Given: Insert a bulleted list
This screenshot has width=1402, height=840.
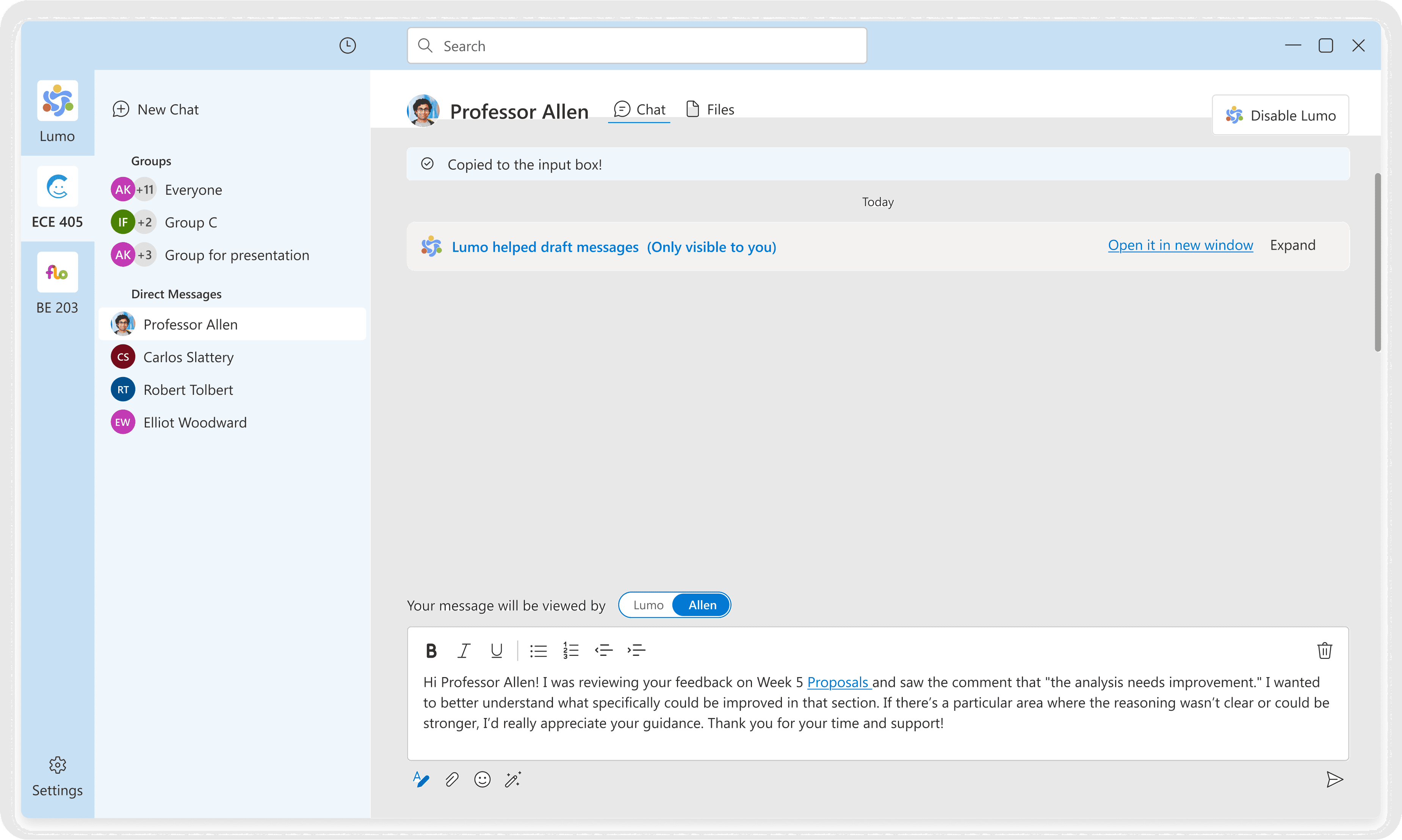Looking at the screenshot, I should [538, 651].
